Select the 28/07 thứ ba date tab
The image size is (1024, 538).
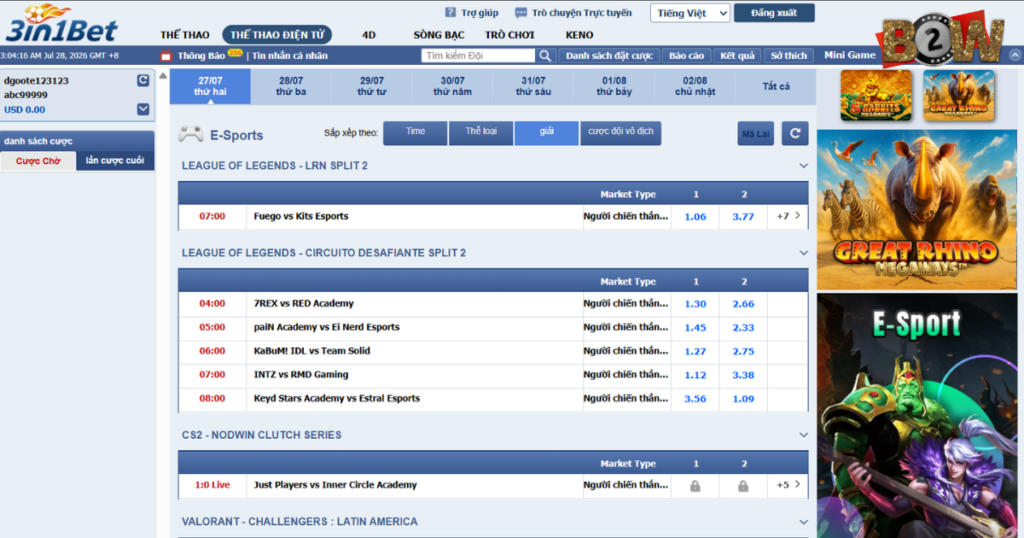pyautogui.click(x=291, y=86)
